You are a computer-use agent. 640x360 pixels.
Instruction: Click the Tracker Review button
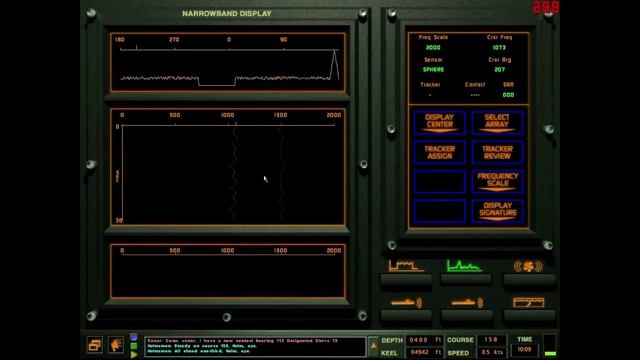click(x=497, y=152)
